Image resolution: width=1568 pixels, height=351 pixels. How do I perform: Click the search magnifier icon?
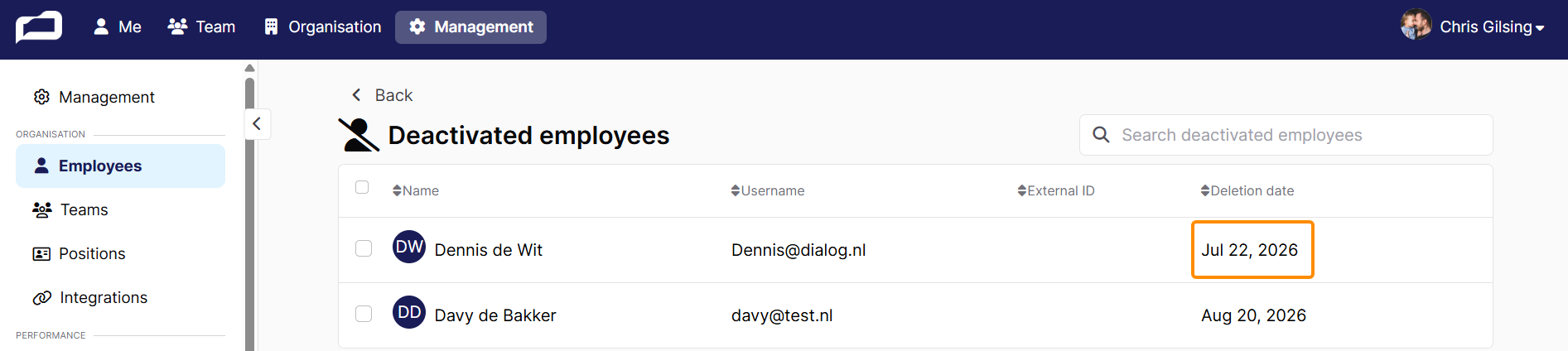tap(1101, 135)
